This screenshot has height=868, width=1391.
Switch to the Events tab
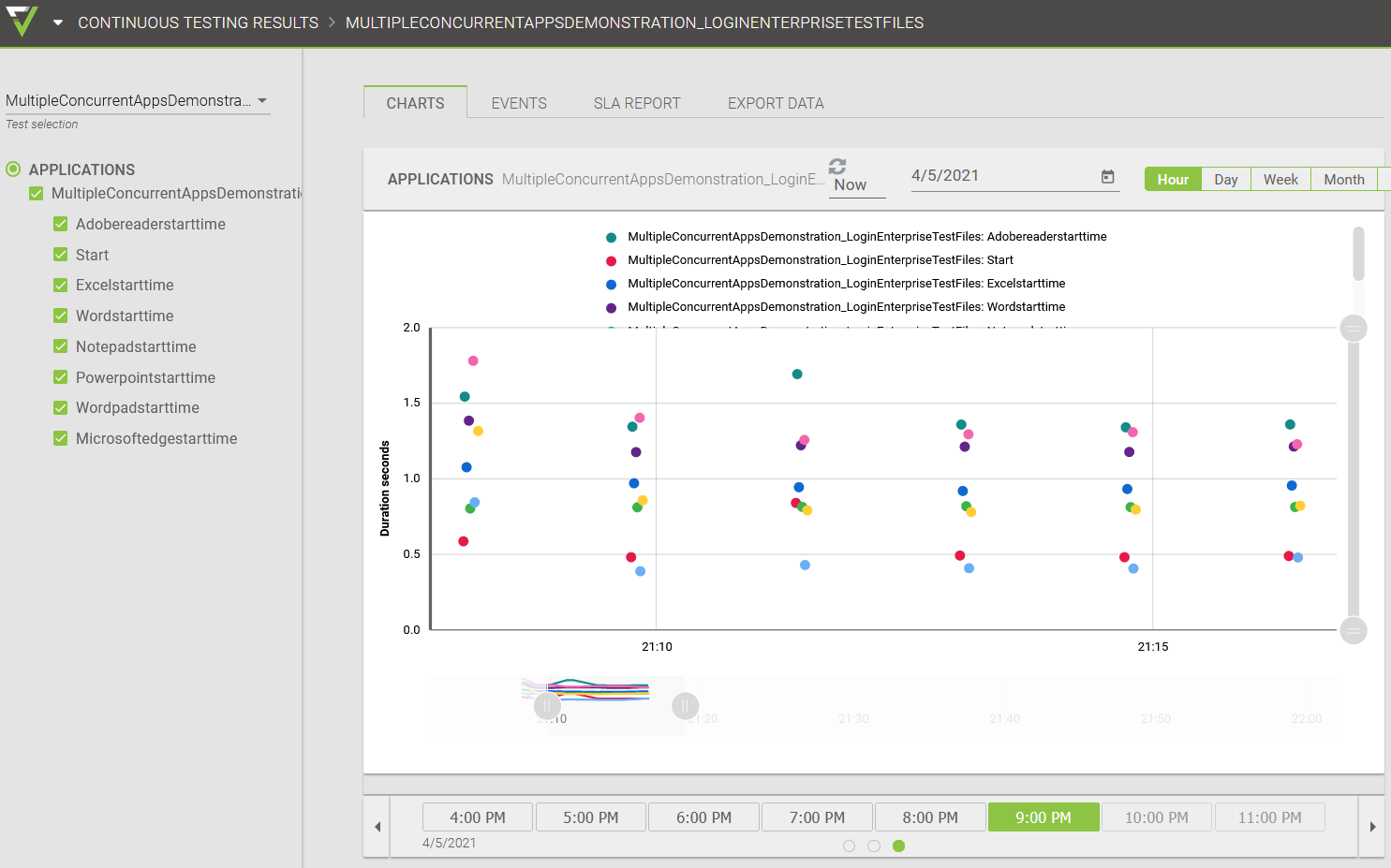(519, 103)
